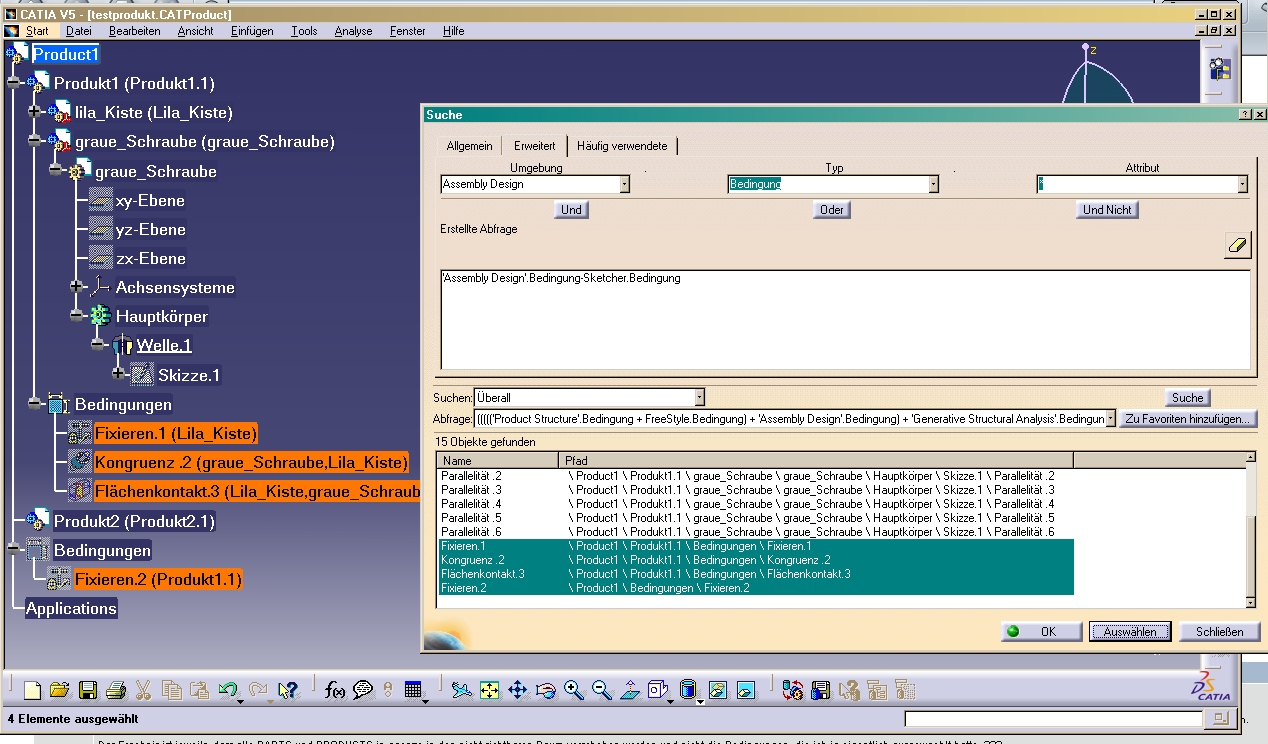Open the Design Table grid icon
This screenshot has height=744, width=1268.
pyautogui.click(x=414, y=690)
